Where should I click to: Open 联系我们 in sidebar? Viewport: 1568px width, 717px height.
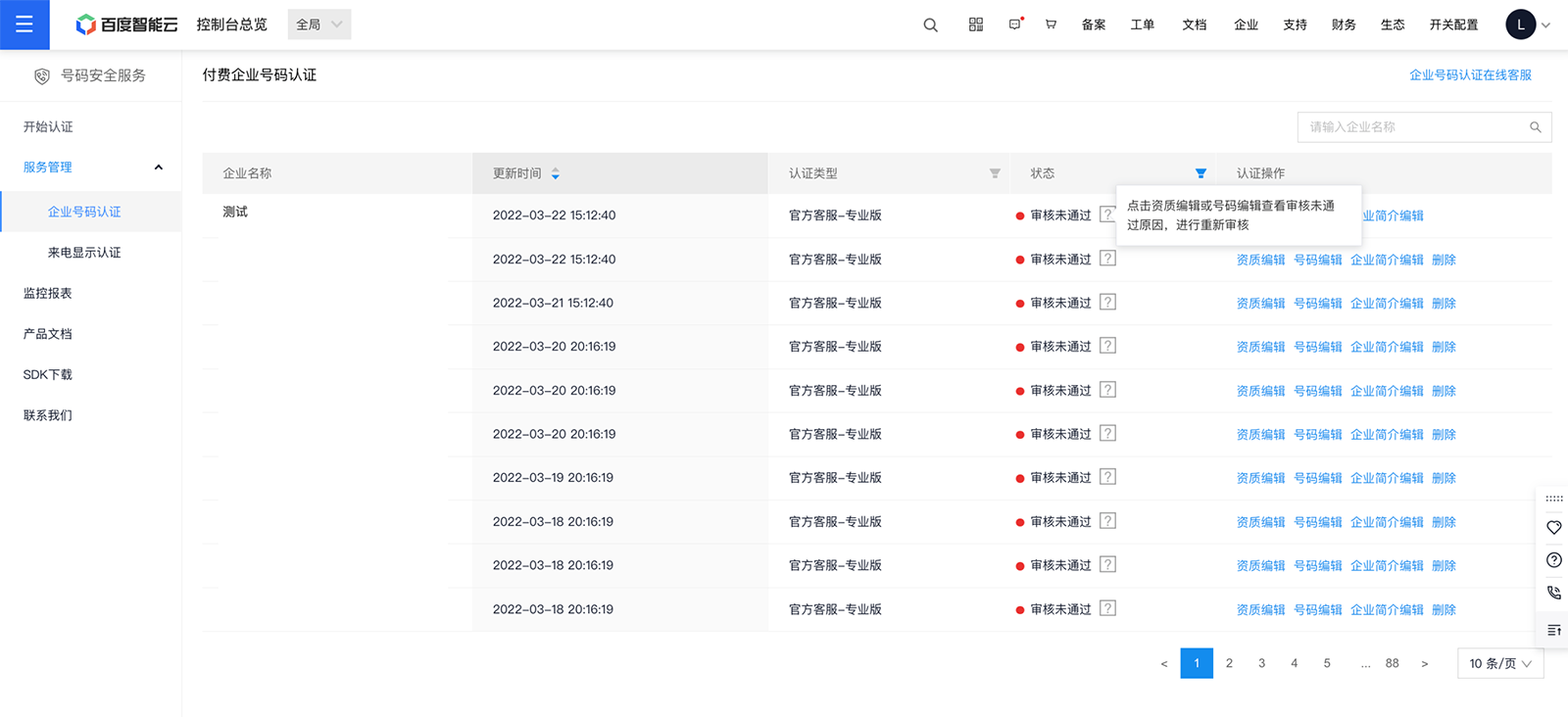pyautogui.click(x=48, y=415)
